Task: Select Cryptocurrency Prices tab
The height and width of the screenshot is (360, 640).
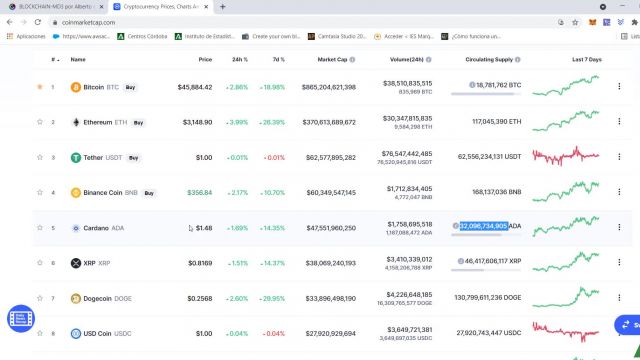Action: coord(159,7)
